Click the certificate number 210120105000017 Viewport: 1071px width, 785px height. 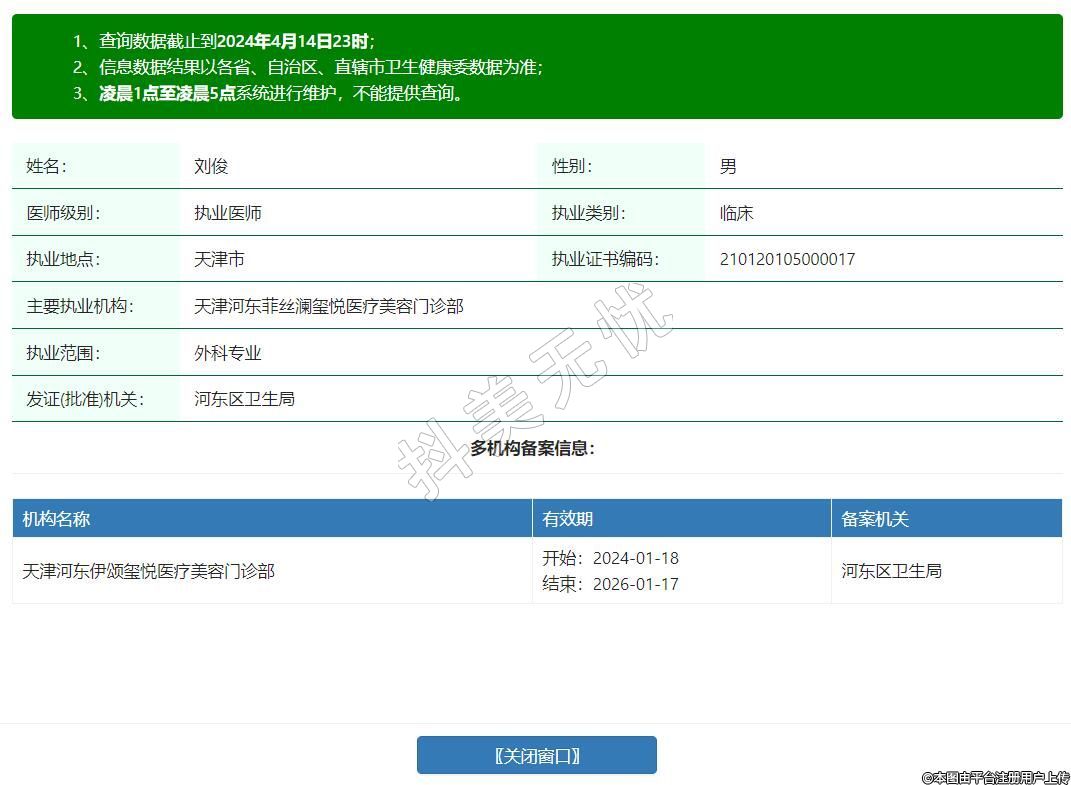(x=787, y=259)
